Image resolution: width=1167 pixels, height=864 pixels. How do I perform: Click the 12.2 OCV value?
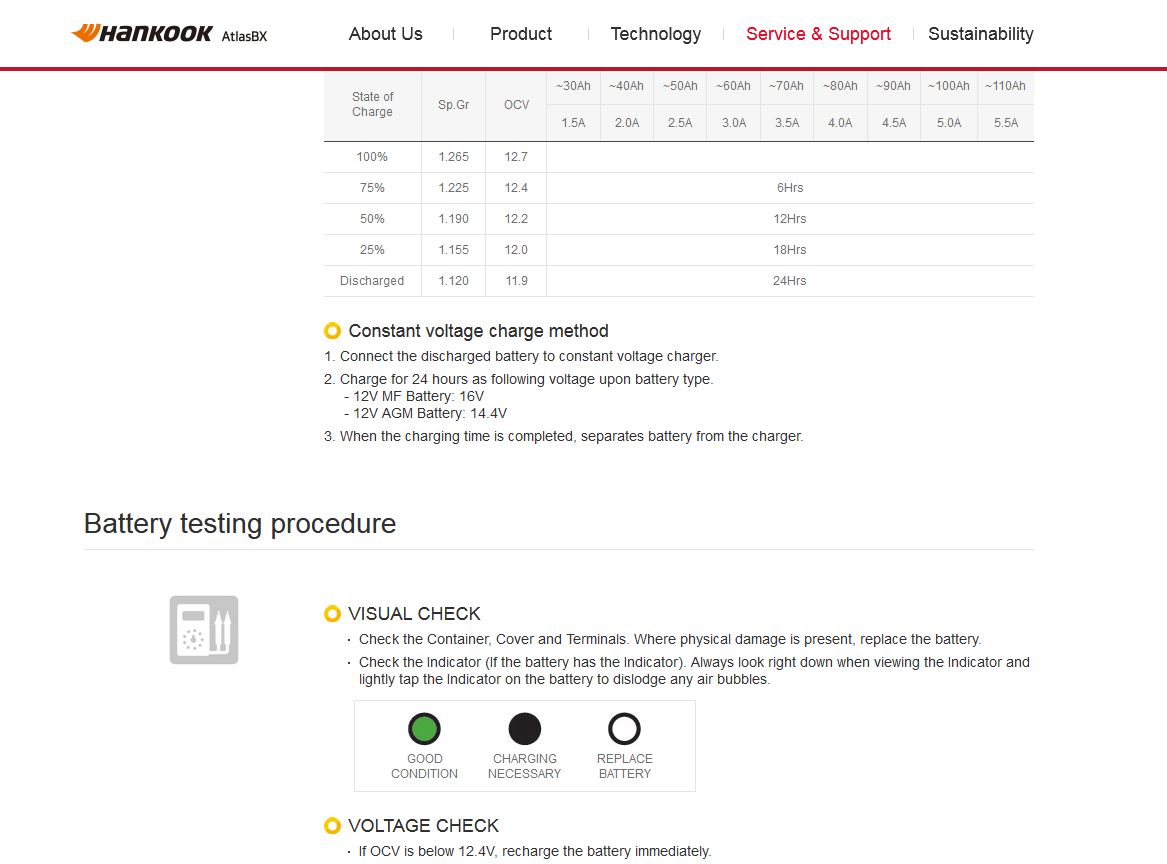pos(516,219)
